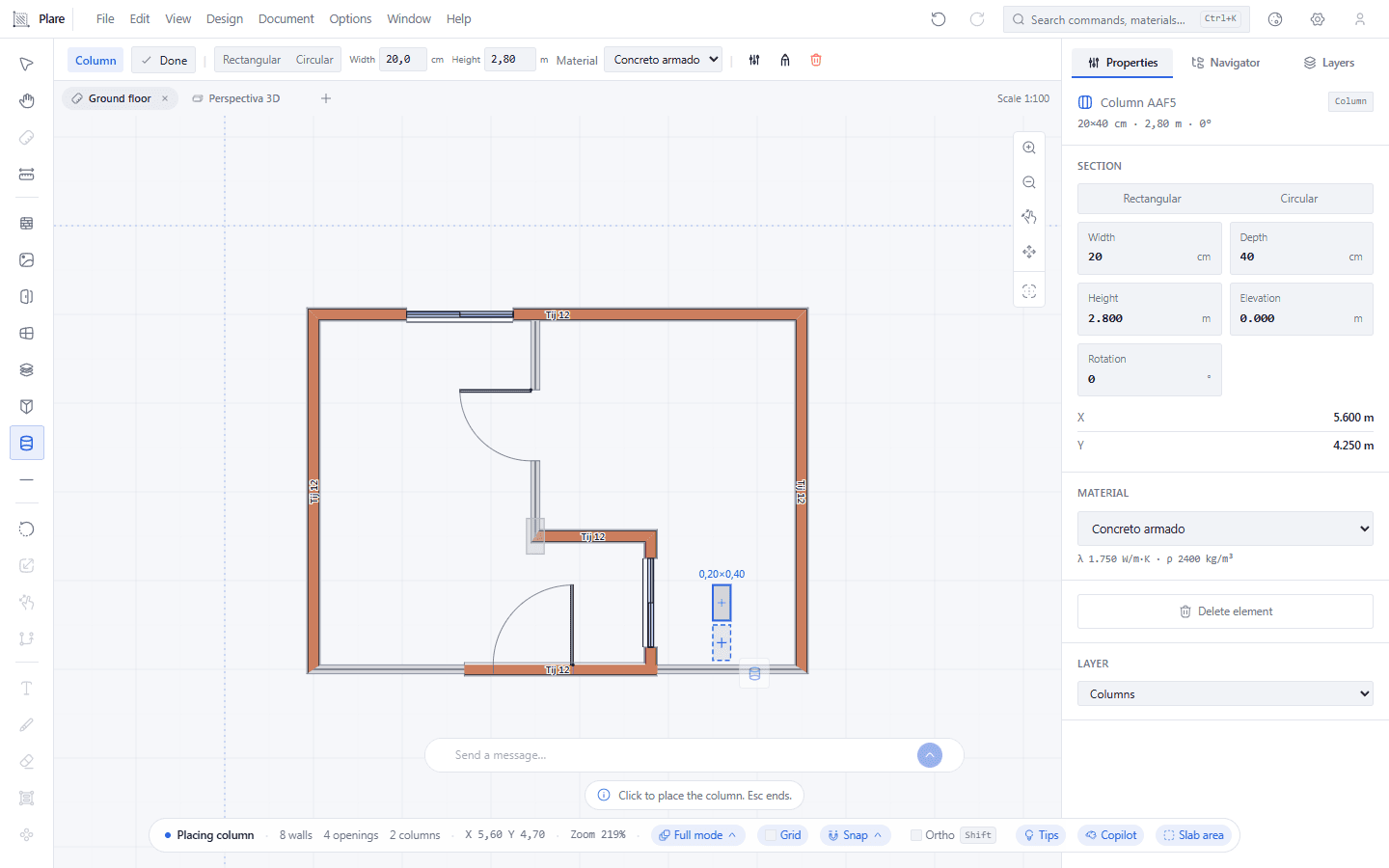This screenshot has height=868, width=1389.
Task: Click the zoom in magnifier
Action: click(x=1029, y=148)
